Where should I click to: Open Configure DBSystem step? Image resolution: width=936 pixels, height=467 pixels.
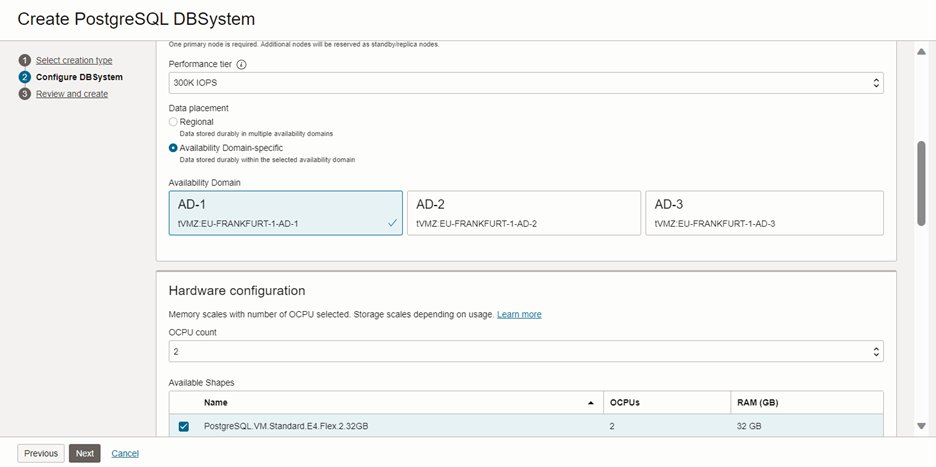pos(79,77)
